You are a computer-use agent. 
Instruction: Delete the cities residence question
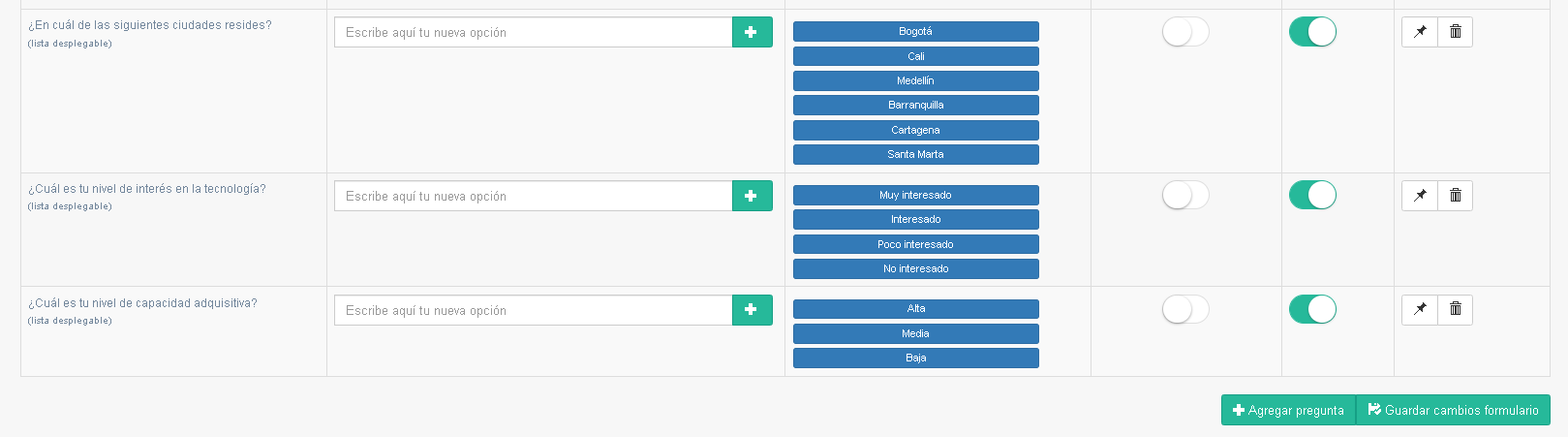tap(1456, 32)
